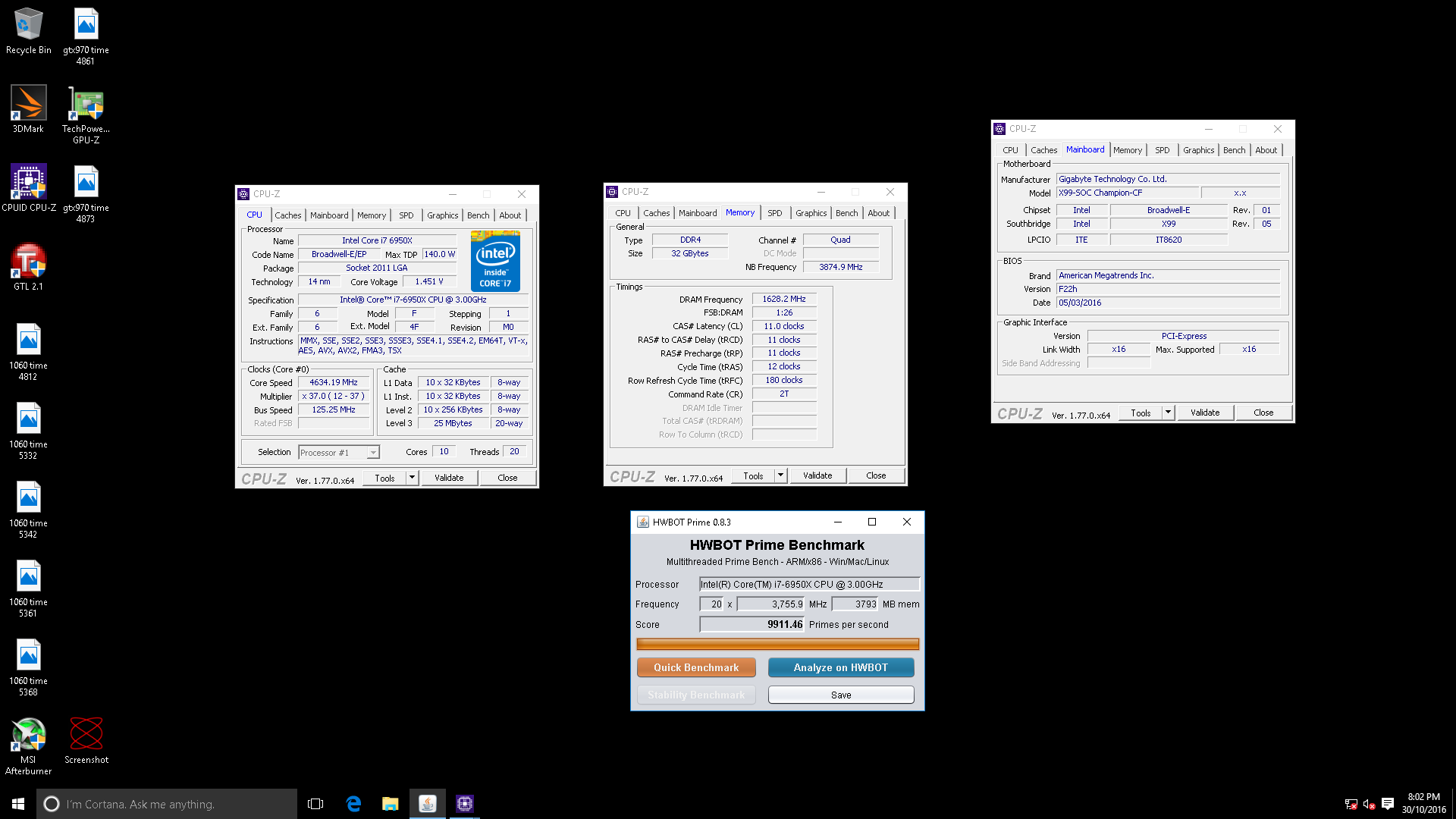Click the HWBOT Prime orange progress bar
Screen dimensions: 1456x819
[777, 644]
